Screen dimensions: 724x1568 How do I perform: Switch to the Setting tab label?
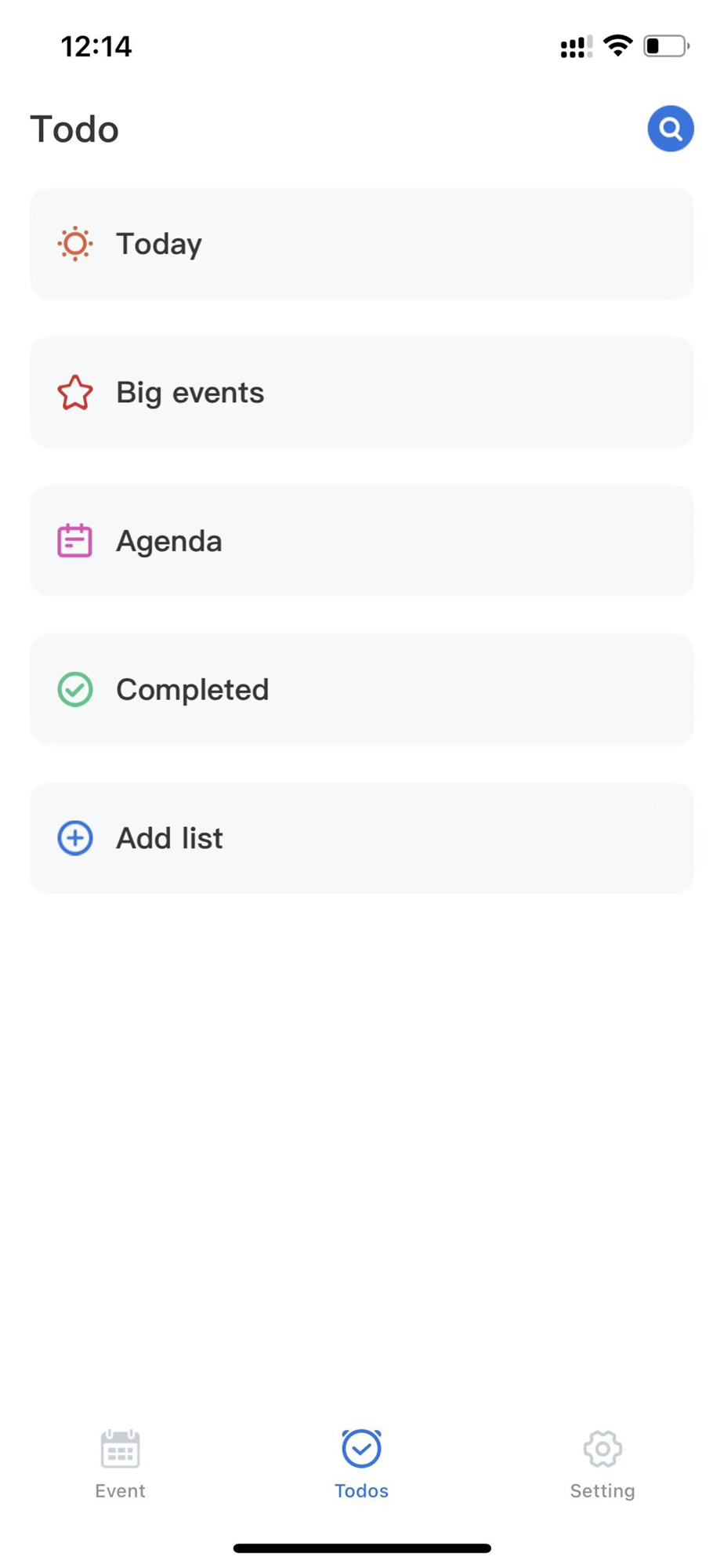[603, 1491]
